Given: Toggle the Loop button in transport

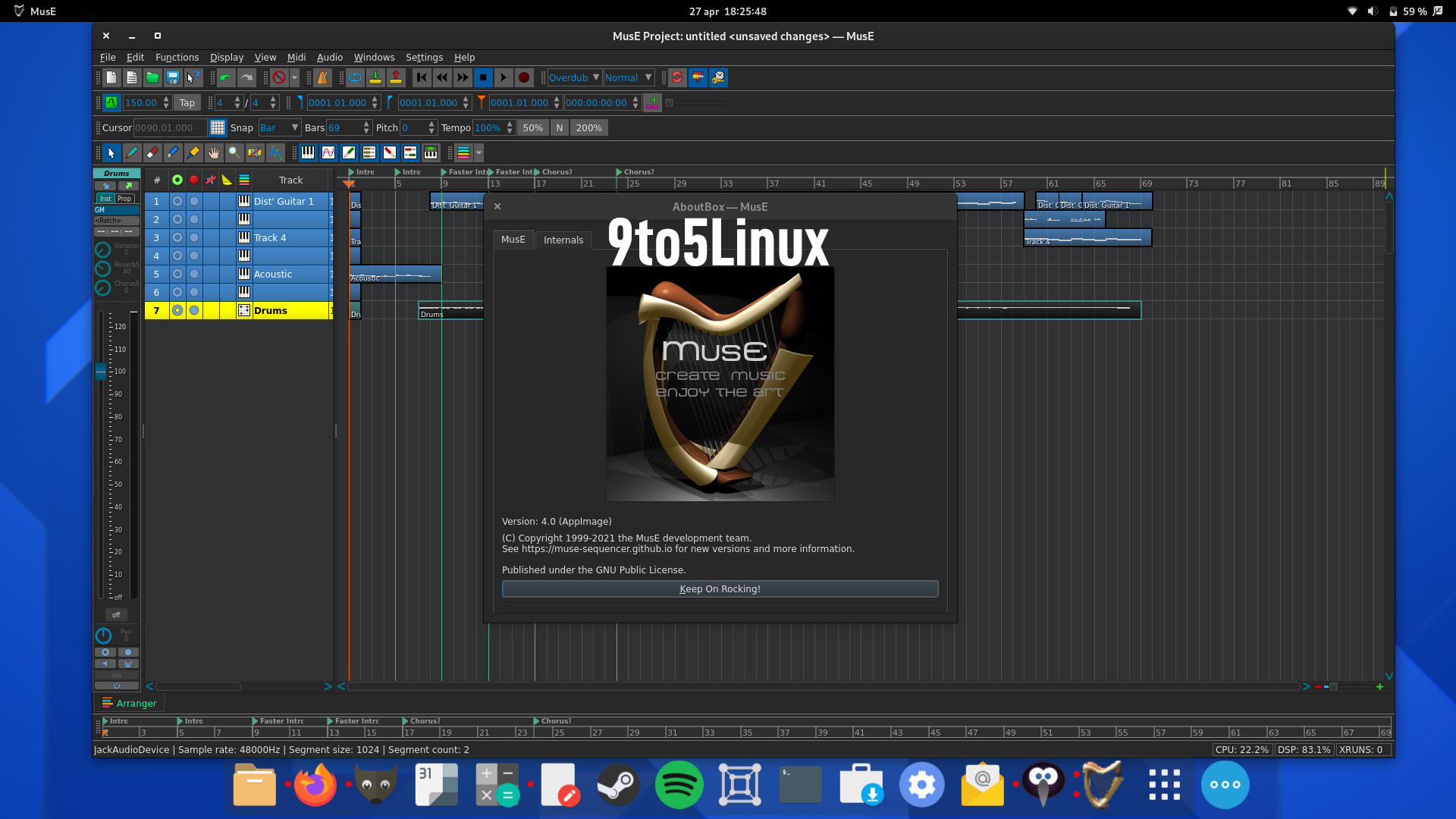Looking at the screenshot, I should [355, 77].
